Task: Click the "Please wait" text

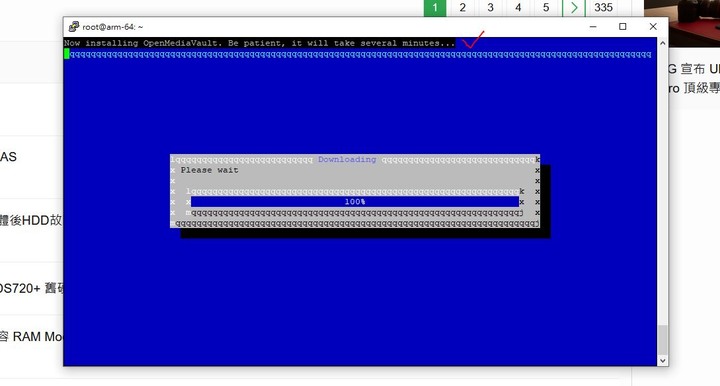Action: tap(209, 170)
